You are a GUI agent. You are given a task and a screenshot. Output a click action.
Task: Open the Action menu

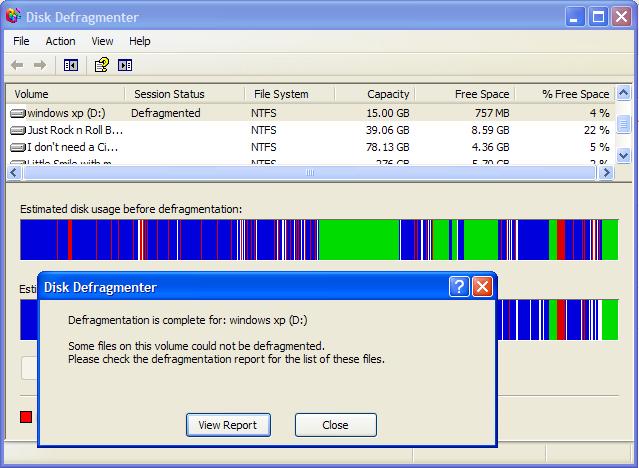tap(60, 41)
